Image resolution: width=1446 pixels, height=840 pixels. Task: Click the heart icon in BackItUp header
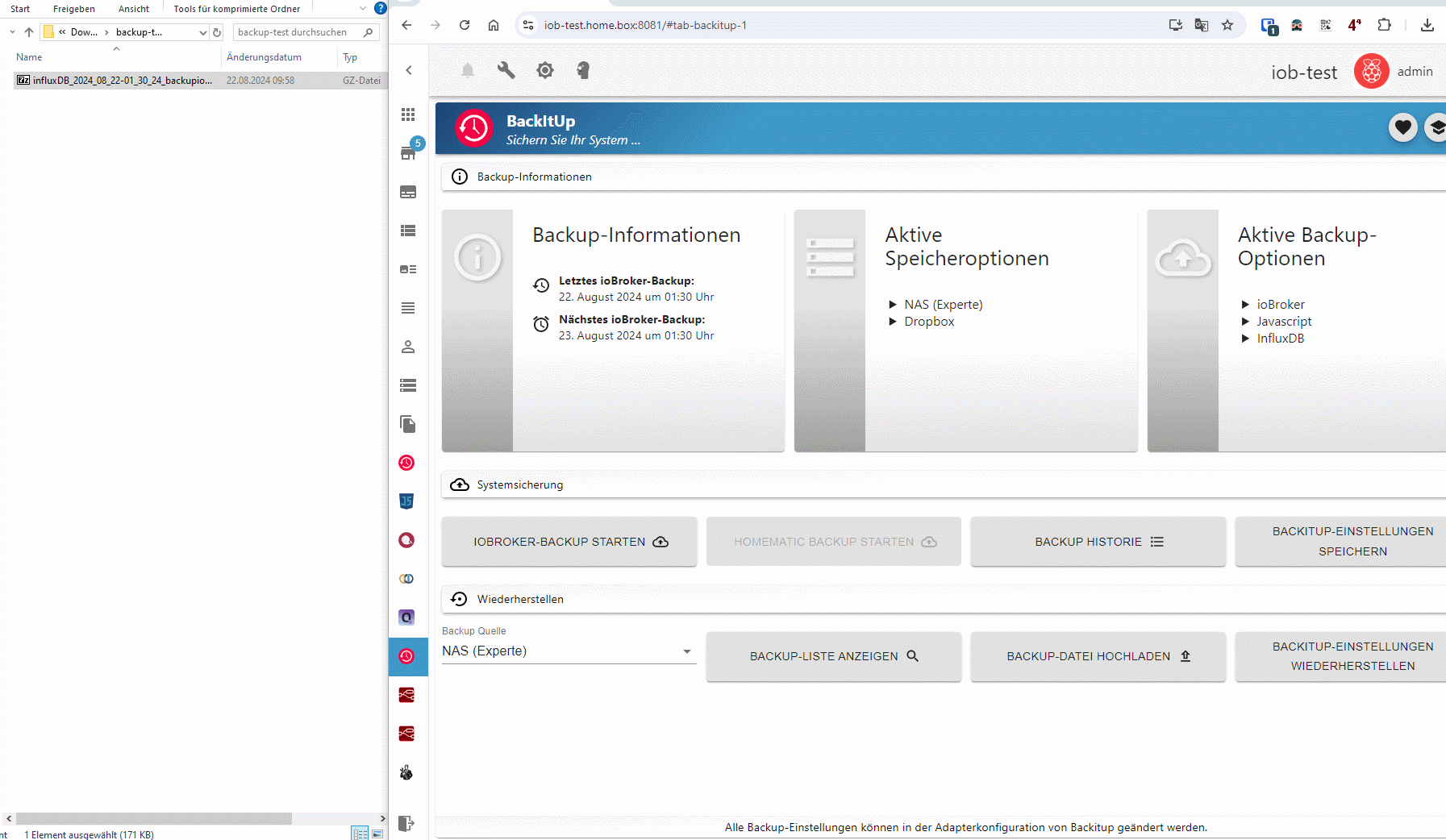coord(1403,127)
